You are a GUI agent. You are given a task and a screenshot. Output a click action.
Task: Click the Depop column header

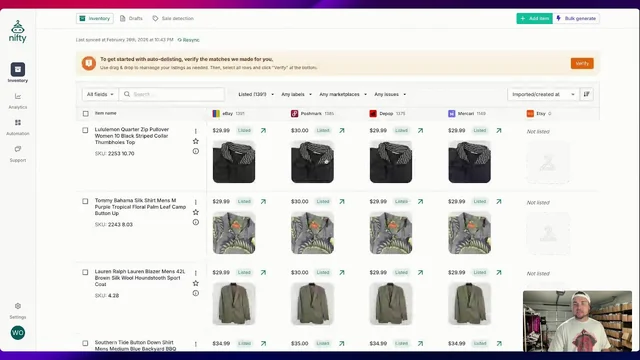click(x=387, y=113)
